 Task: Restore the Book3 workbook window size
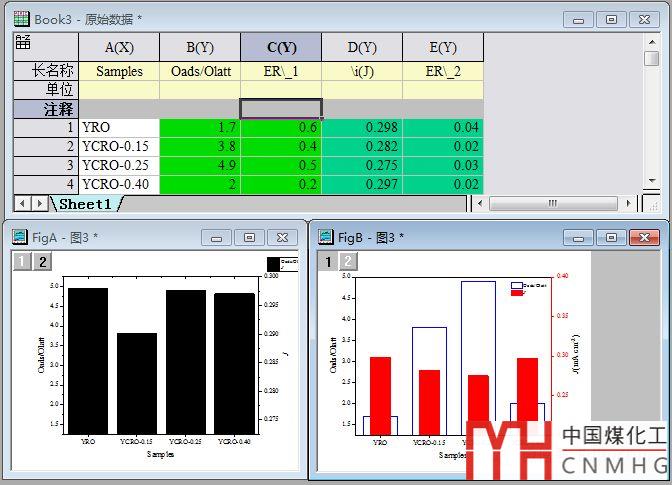(612, 18)
